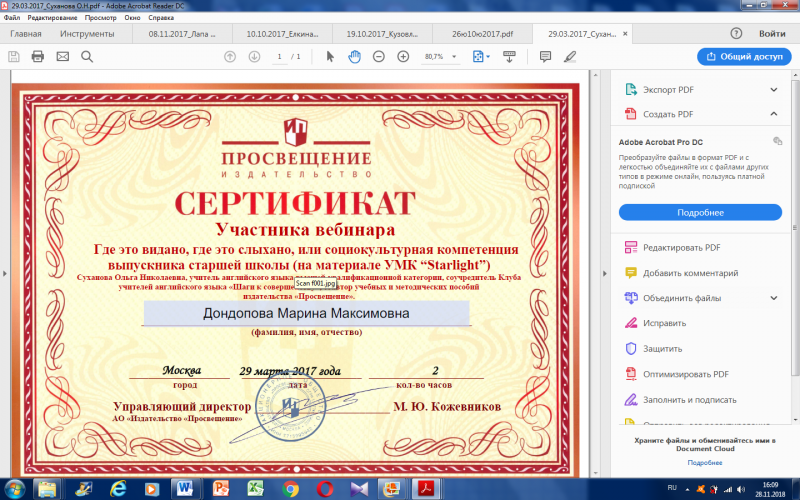The width and height of the screenshot is (800, 500).
Task: Choose the Selection arrow tool
Action: [x=330, y=57]
